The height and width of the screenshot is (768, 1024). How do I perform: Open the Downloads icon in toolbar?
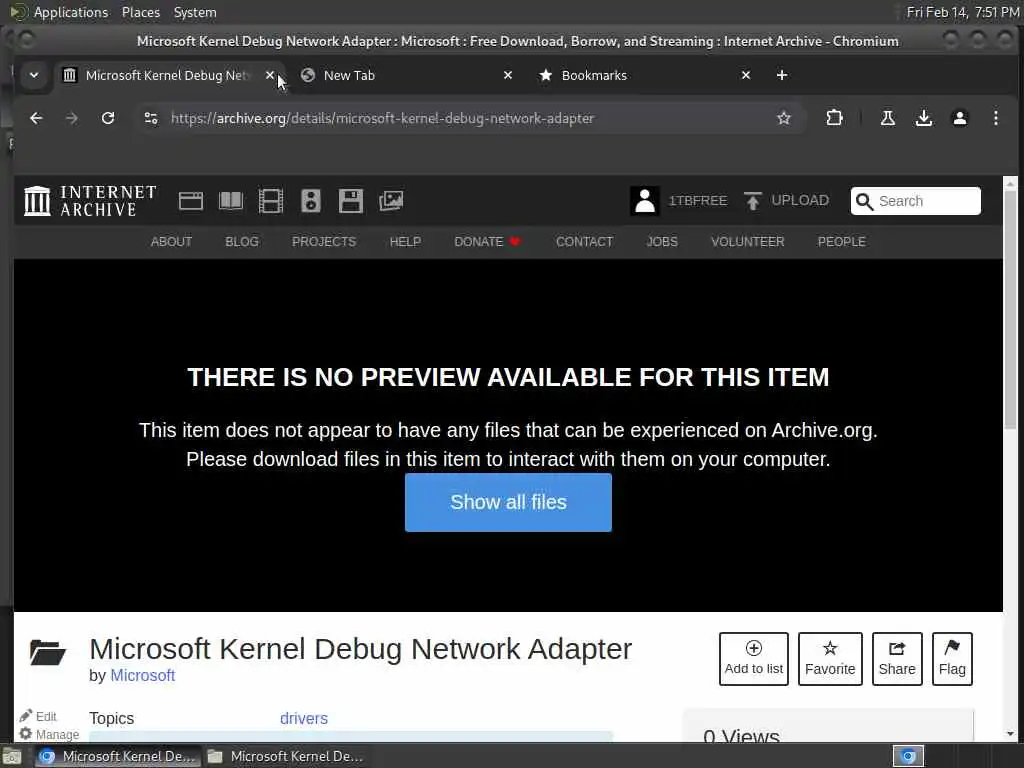(x=923, y=118)
